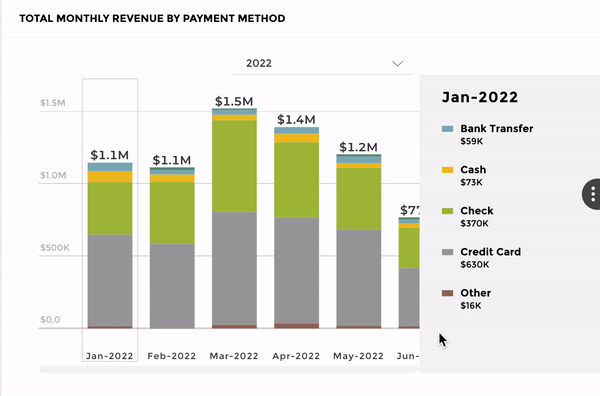
Task: Click the gray Credit Card legend swatch
Action: pyautogui.click(x=447, y=252)
